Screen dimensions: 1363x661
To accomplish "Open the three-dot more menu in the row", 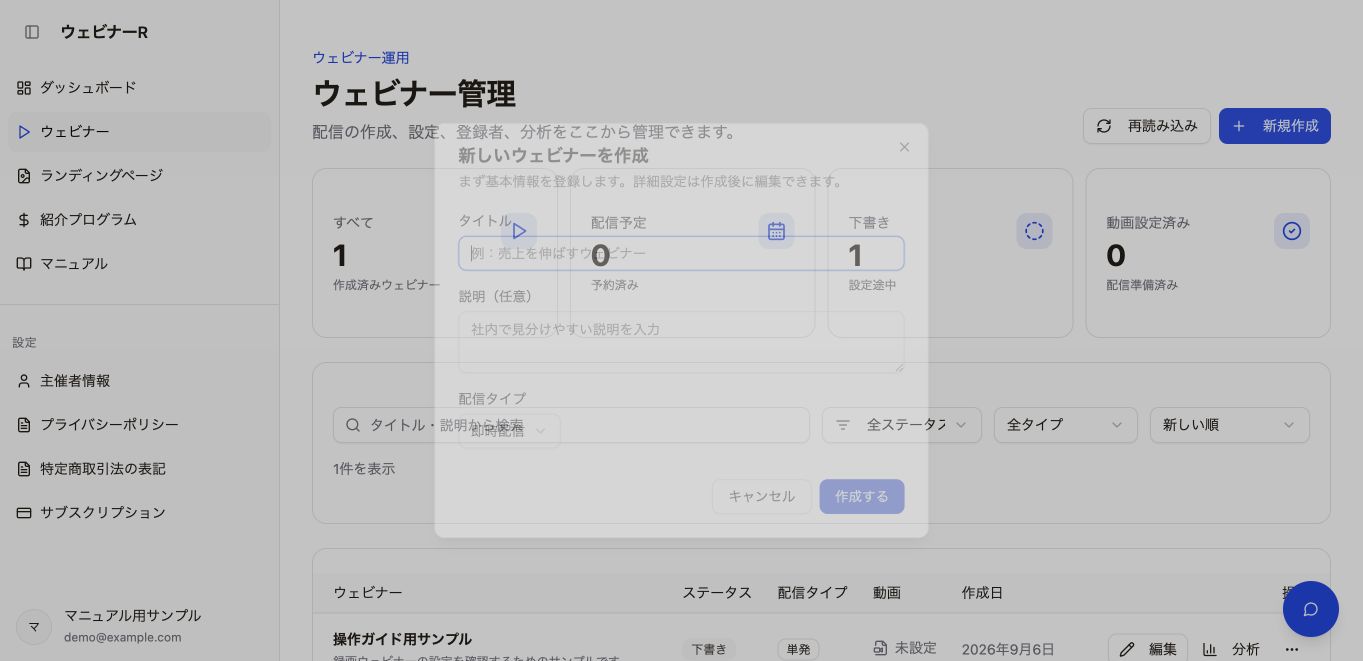I will click(1292, 649).
